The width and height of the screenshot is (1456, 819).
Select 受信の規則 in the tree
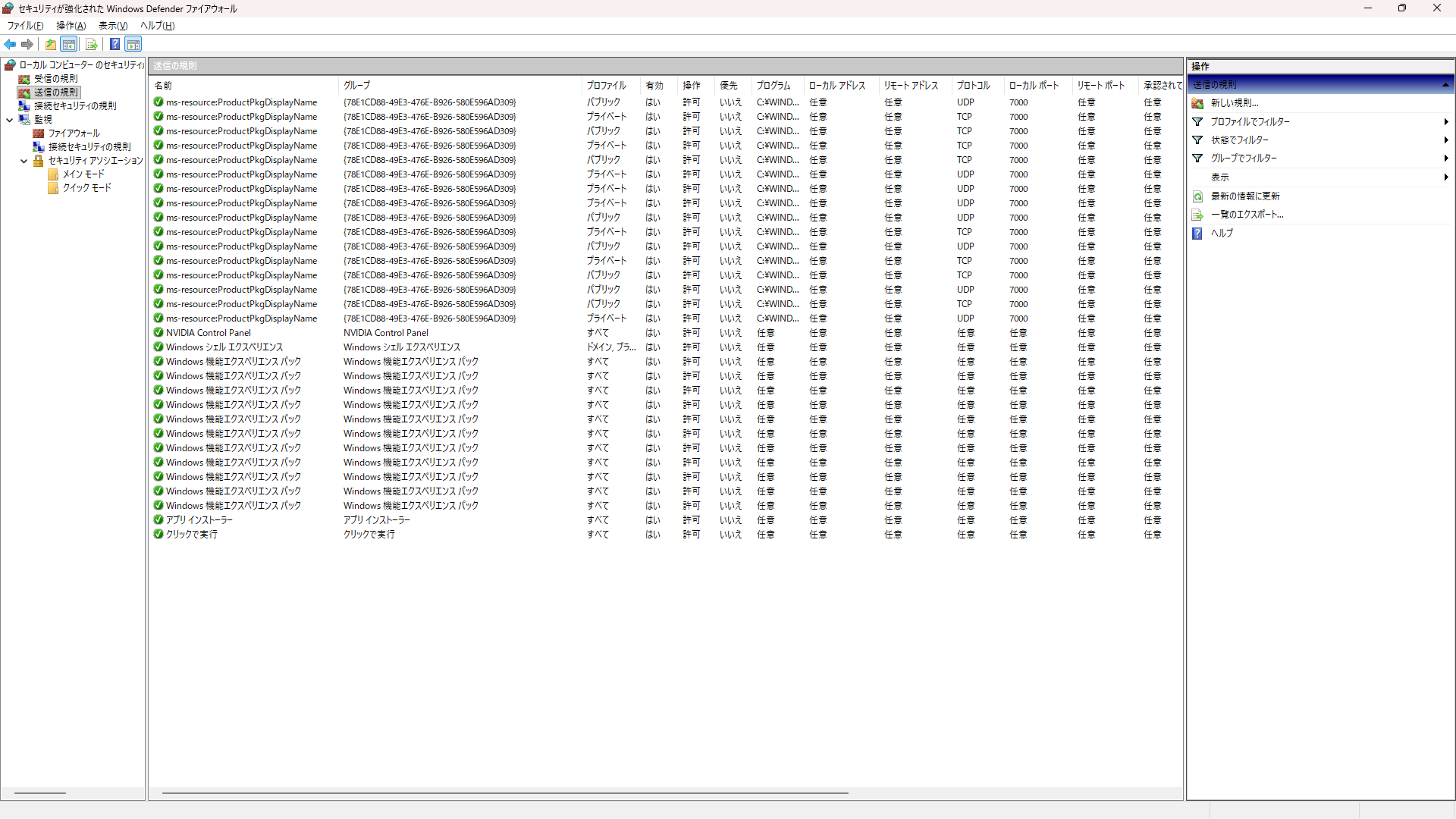coord(55,79)
